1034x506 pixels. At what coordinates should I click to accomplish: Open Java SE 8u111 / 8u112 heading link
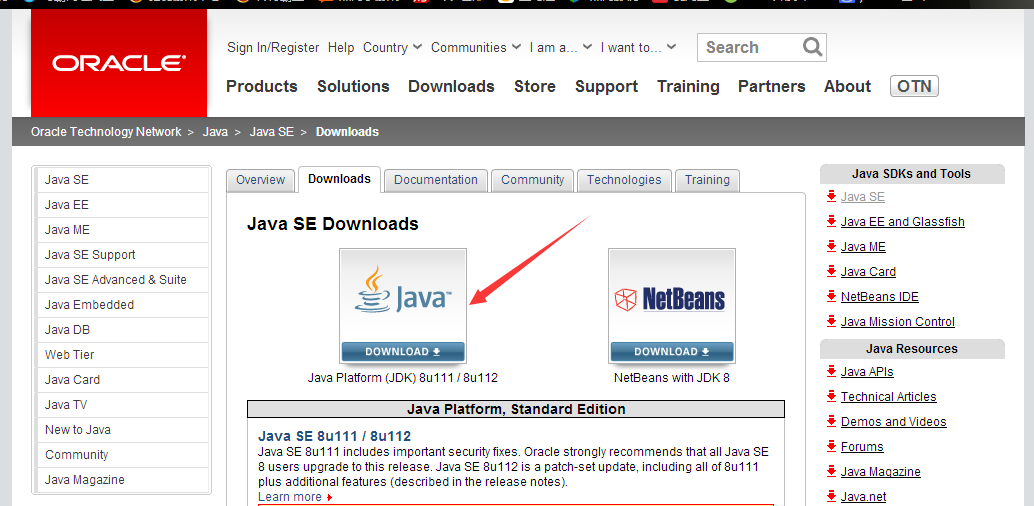click(x=334, y=436)
